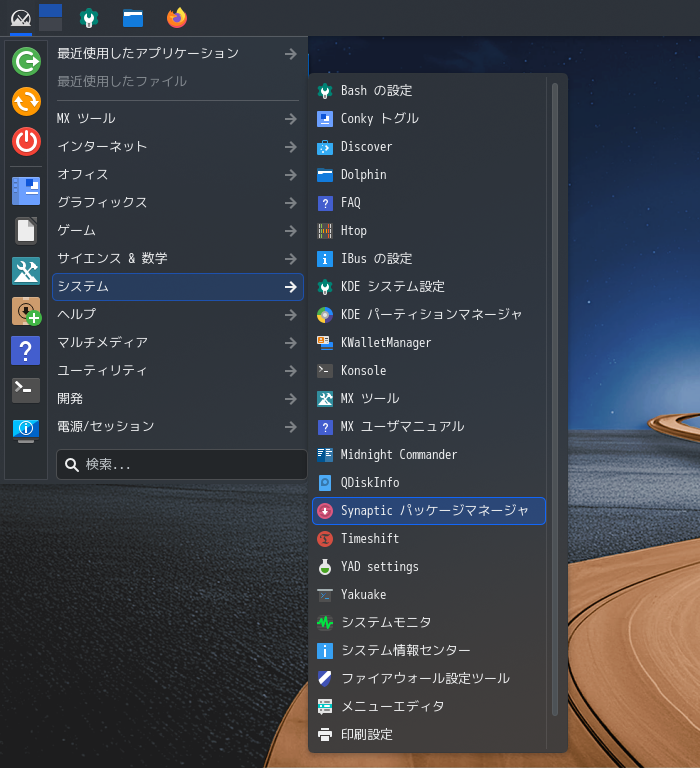Open the blue question-mark help favorite

coord(26,351)
